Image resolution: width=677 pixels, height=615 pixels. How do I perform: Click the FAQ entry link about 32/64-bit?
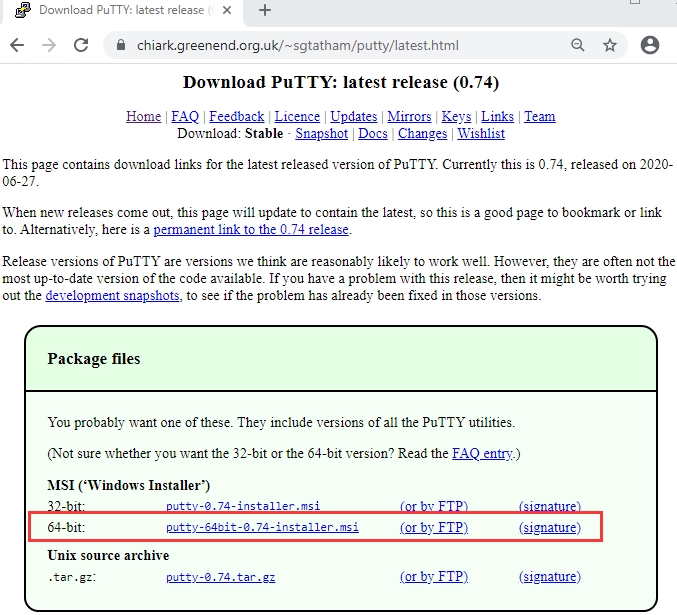482,453
